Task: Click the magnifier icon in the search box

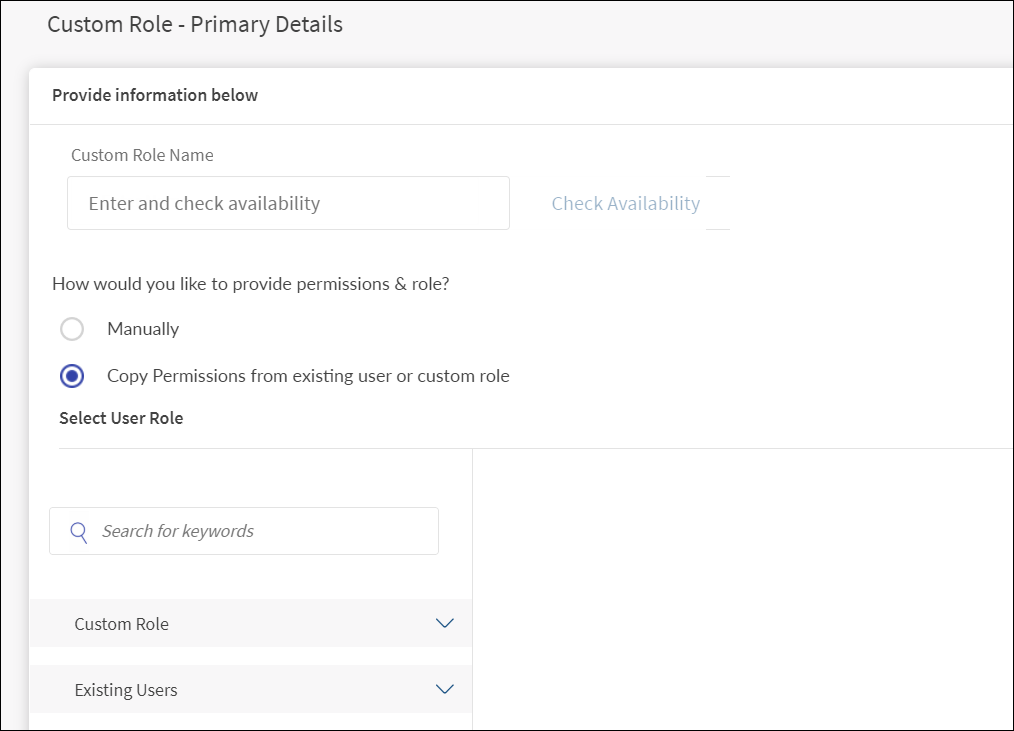Action: coord(79,531)
